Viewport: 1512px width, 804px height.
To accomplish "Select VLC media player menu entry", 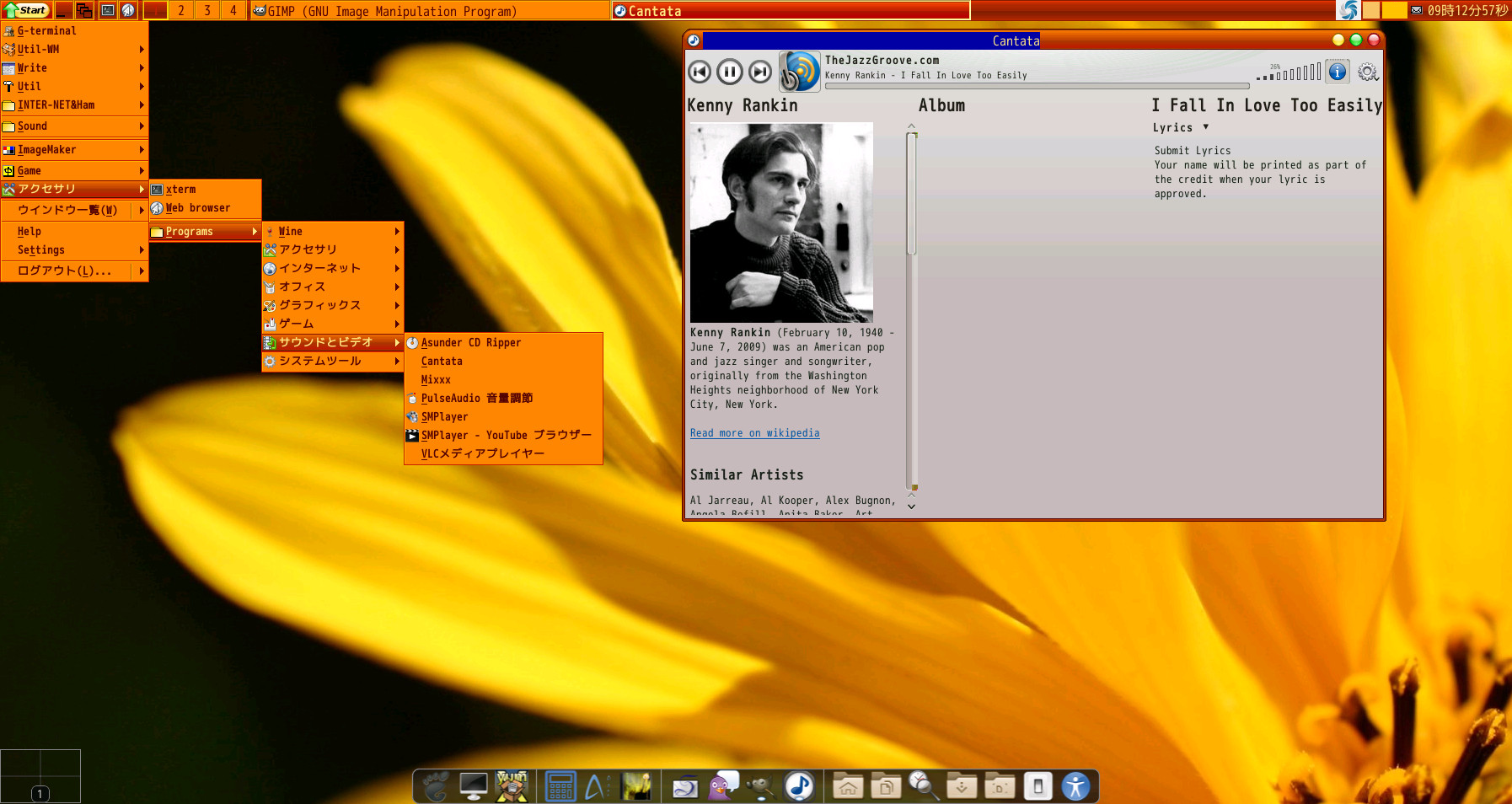I will [482, 453].
